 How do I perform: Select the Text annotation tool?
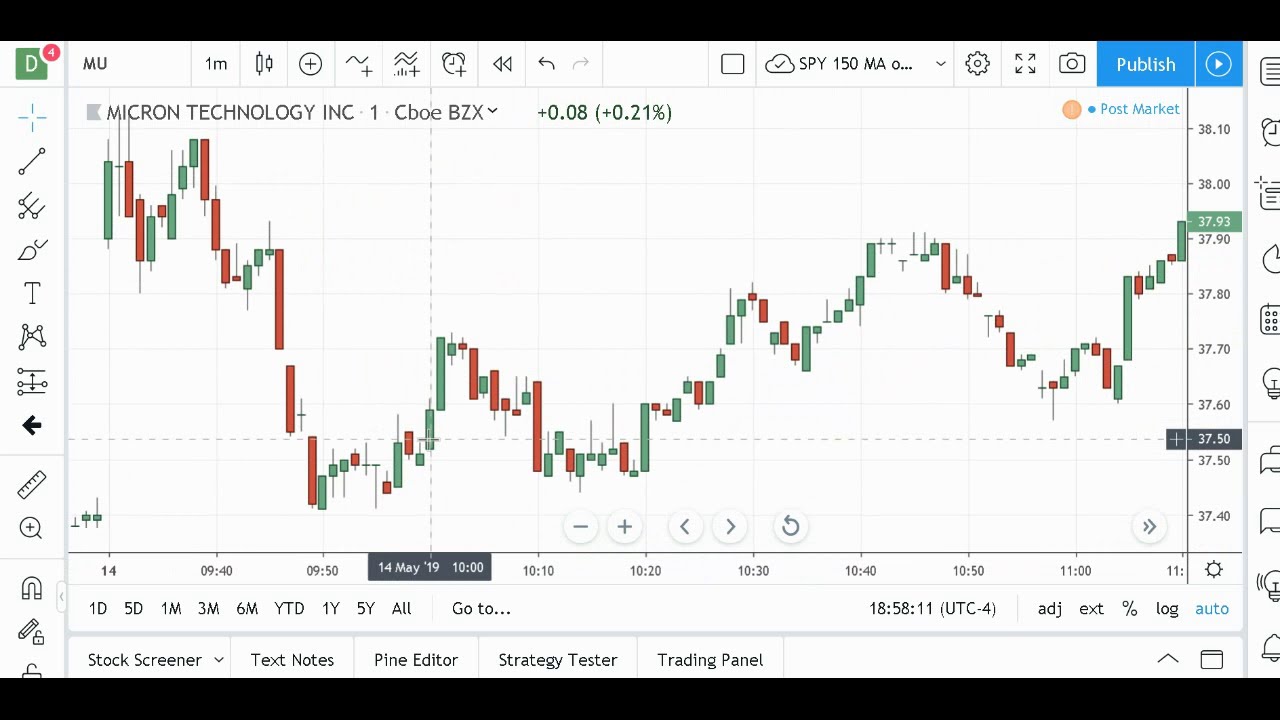coord(32,293)
